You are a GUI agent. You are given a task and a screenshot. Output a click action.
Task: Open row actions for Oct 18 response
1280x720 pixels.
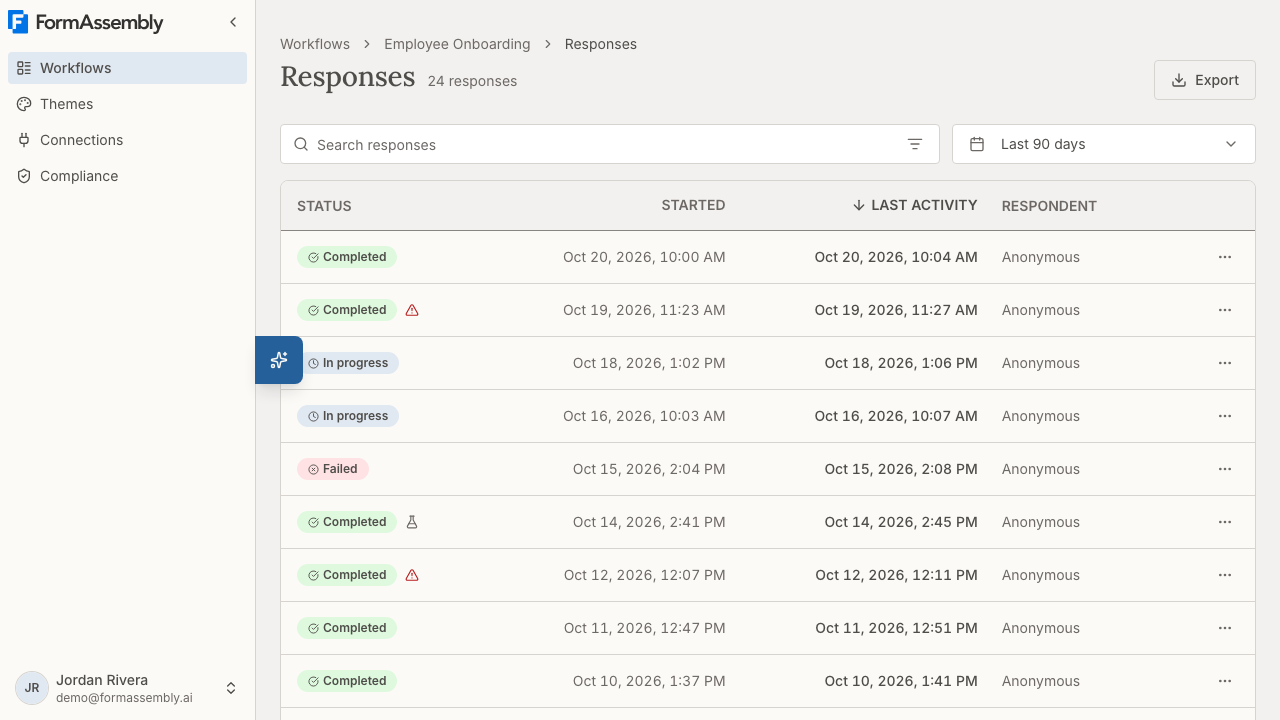pyautogui.click(x=1225, y=363)
